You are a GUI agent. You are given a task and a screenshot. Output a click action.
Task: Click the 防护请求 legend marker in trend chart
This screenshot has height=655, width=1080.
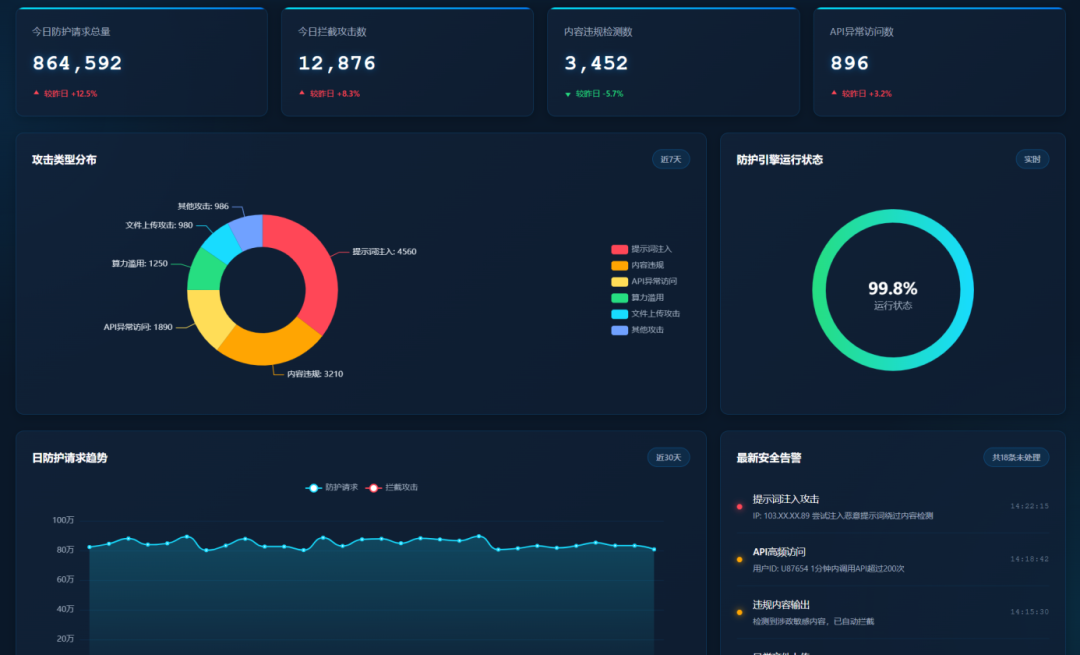(x=314, y=488)
